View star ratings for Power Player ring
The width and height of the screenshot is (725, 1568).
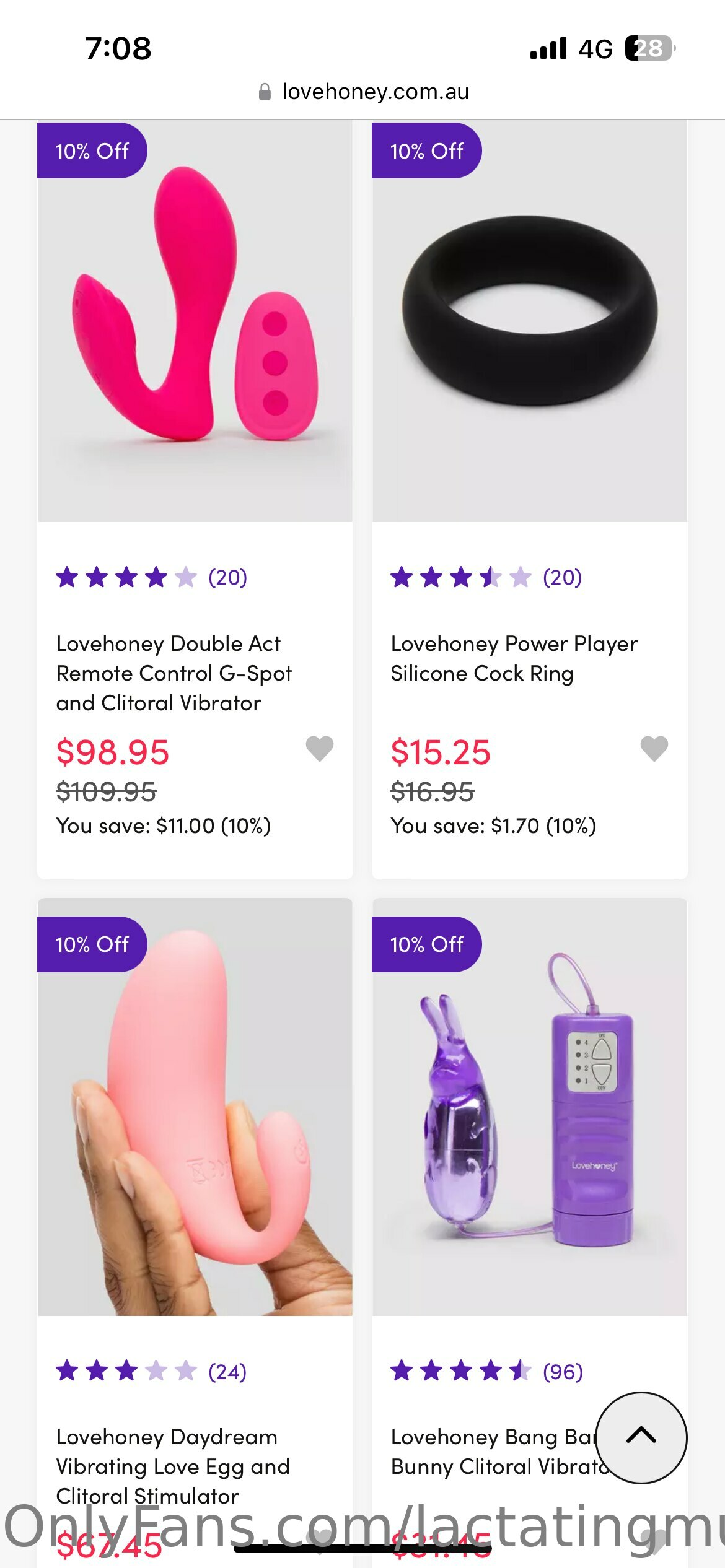click(461, 577)
